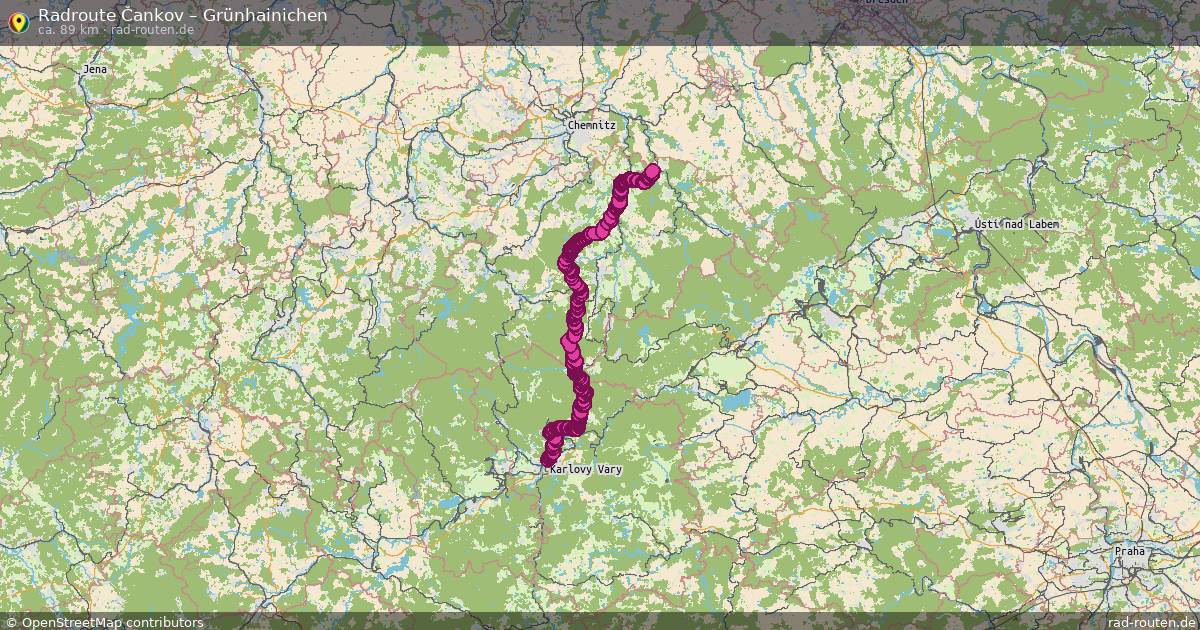Click the northern end marker of the route

pyautogui.click(x=653, y=171)
